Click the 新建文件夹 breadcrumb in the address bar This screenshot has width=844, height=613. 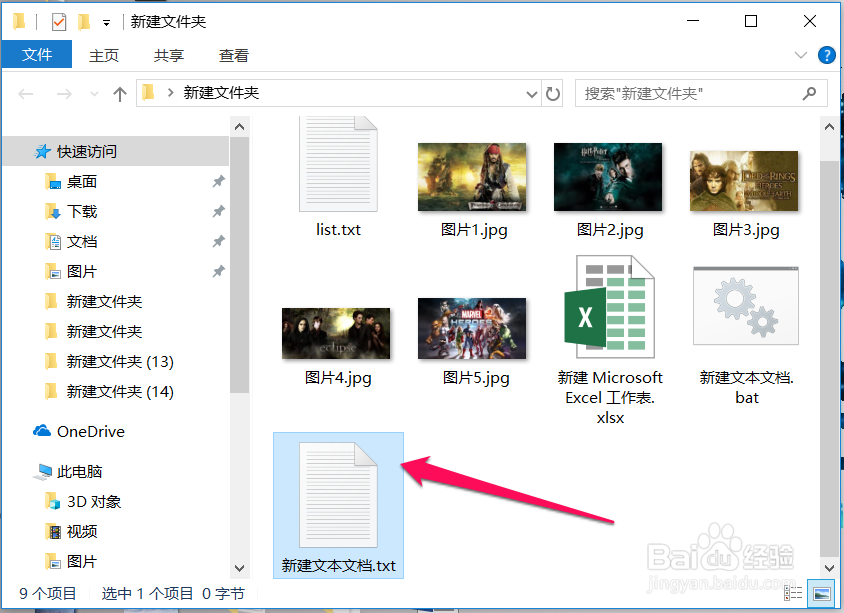tap(221, 93)
